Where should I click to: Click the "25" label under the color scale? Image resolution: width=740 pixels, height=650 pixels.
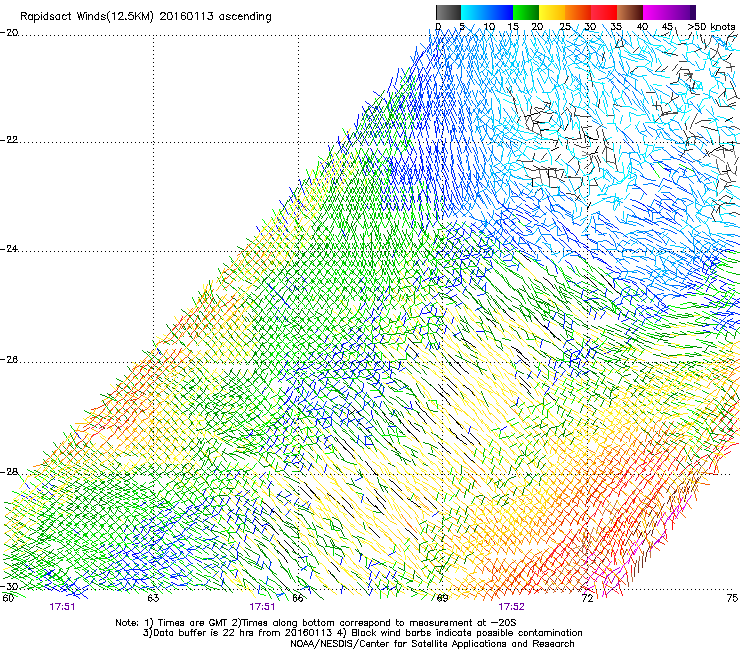565,26
